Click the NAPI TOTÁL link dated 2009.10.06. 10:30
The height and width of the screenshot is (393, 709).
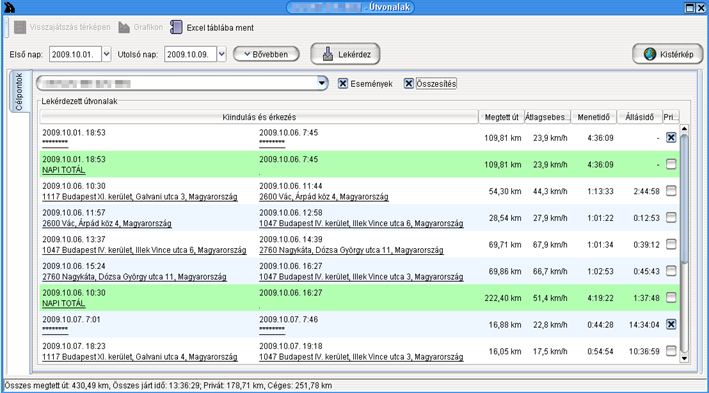tap(64, 303)
